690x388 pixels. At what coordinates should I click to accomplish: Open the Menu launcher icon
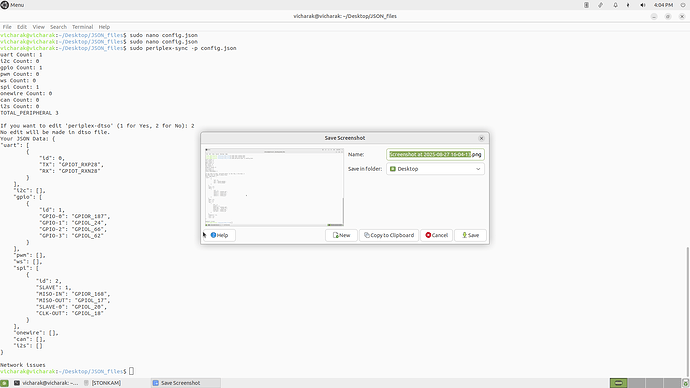click(x=5, y=5)
